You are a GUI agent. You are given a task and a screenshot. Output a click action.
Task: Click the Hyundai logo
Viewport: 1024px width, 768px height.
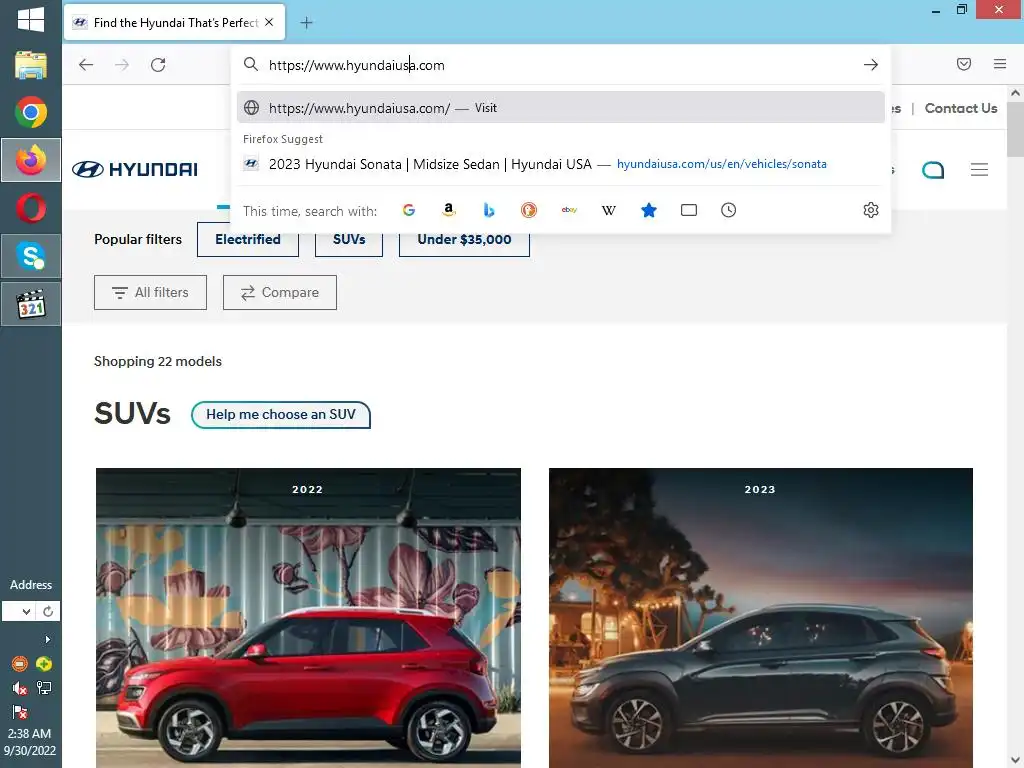tap(135, 170)
